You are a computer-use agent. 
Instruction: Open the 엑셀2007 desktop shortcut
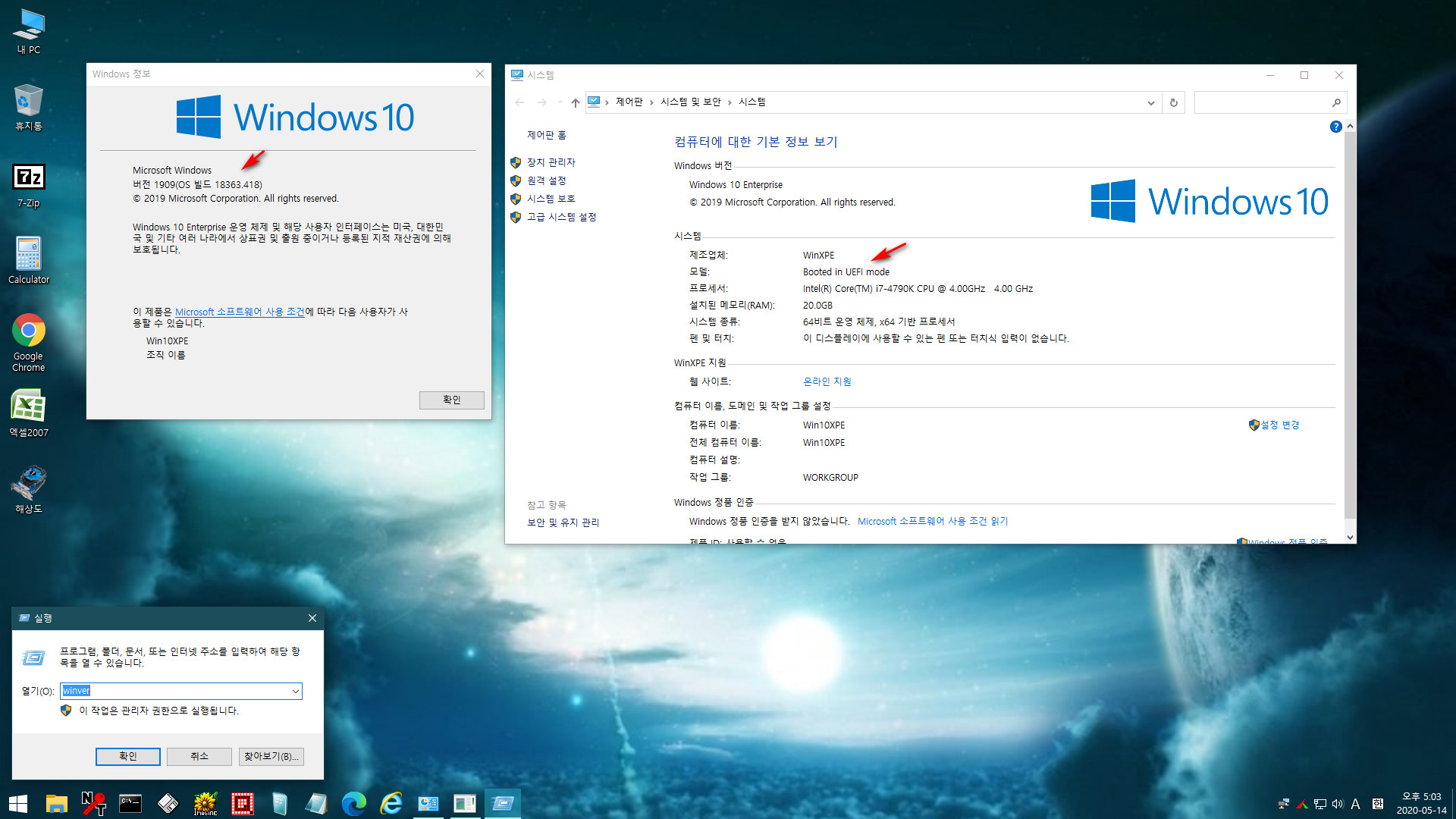29,413
